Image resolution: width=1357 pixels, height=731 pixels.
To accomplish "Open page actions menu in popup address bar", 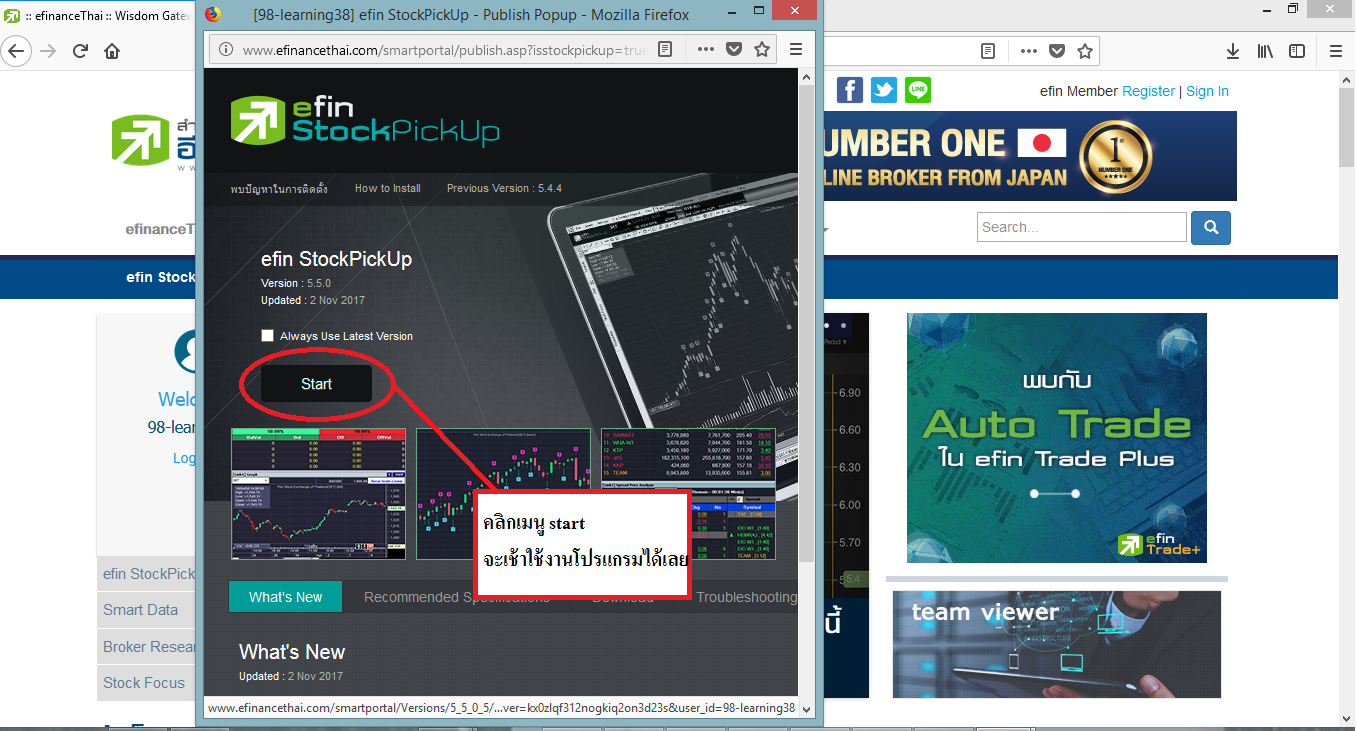I will click(706, 49).
